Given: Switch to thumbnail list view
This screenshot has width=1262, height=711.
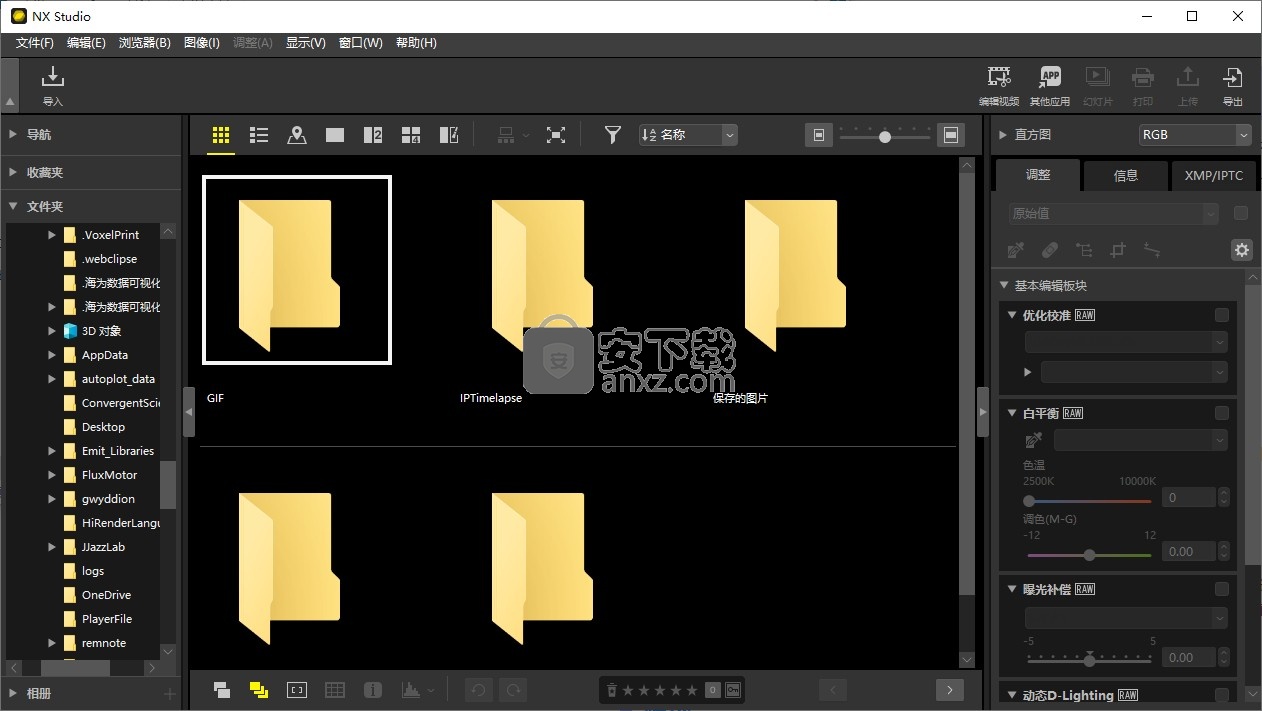Looking at the screenshot, I should coord(259,135).
